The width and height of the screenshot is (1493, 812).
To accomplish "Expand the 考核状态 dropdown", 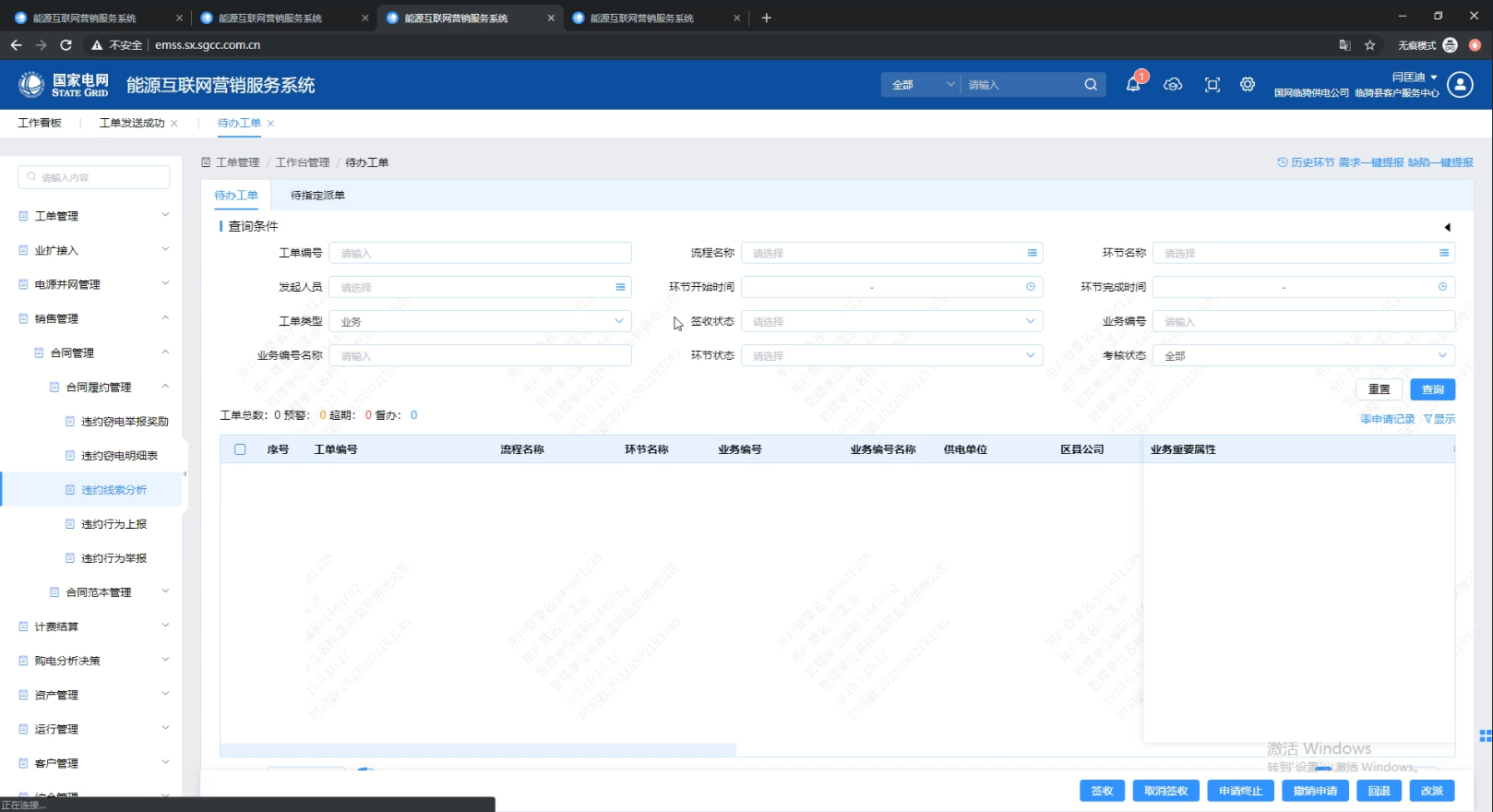I will (x=1303, y=355).
